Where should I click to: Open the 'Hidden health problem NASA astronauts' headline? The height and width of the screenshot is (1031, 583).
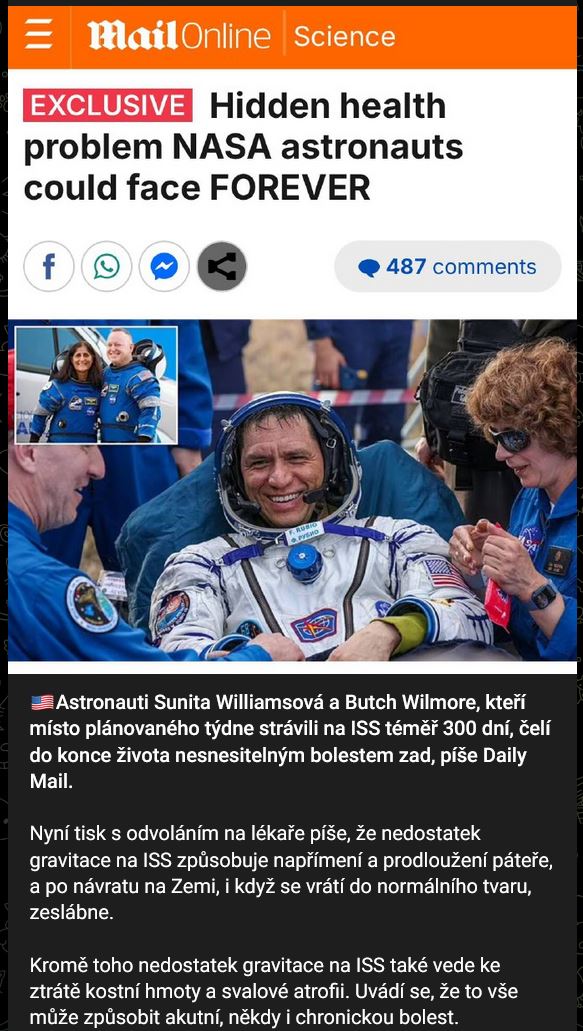click(243, 147)
